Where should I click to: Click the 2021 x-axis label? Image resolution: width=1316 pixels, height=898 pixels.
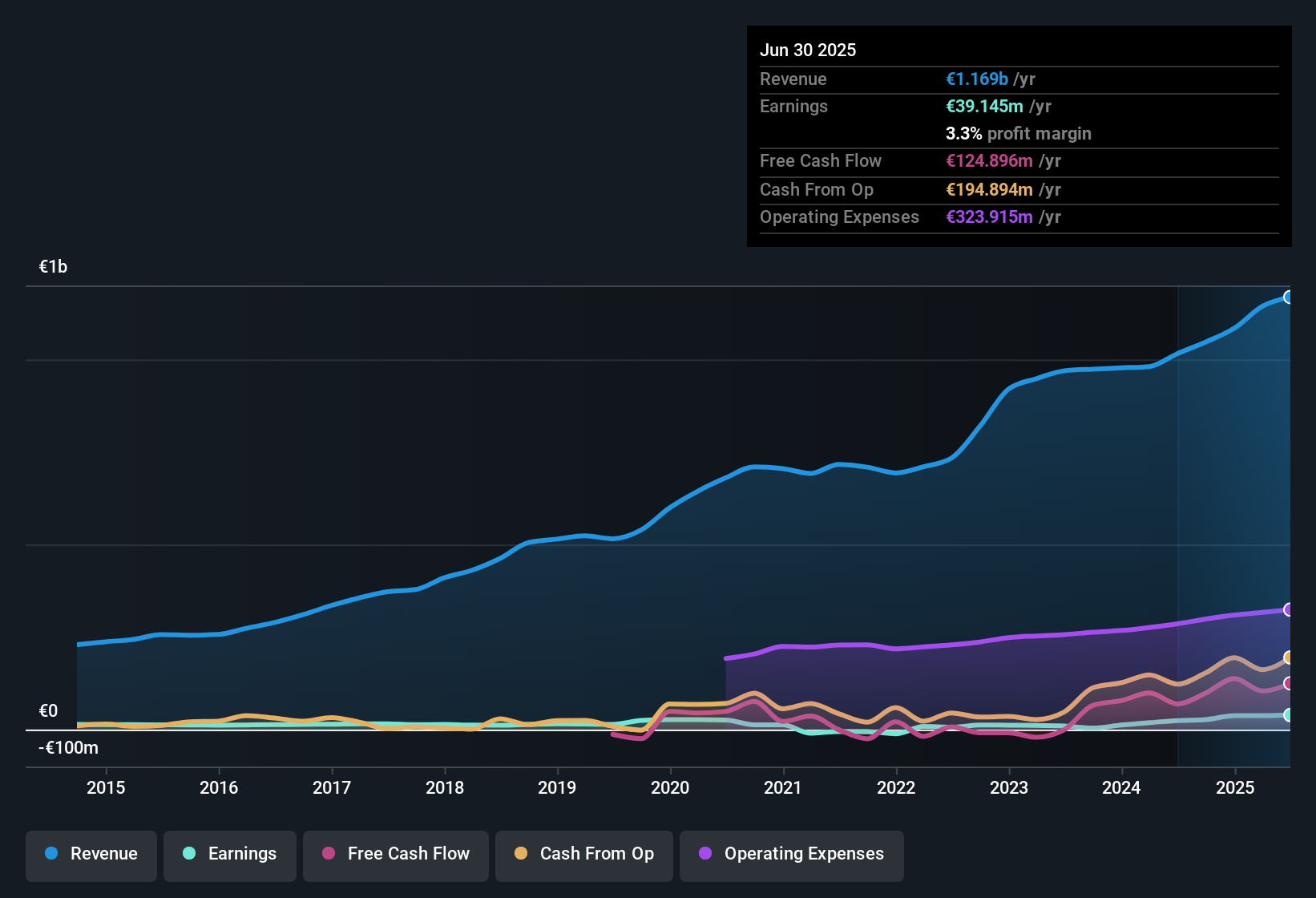pos(783,787)
